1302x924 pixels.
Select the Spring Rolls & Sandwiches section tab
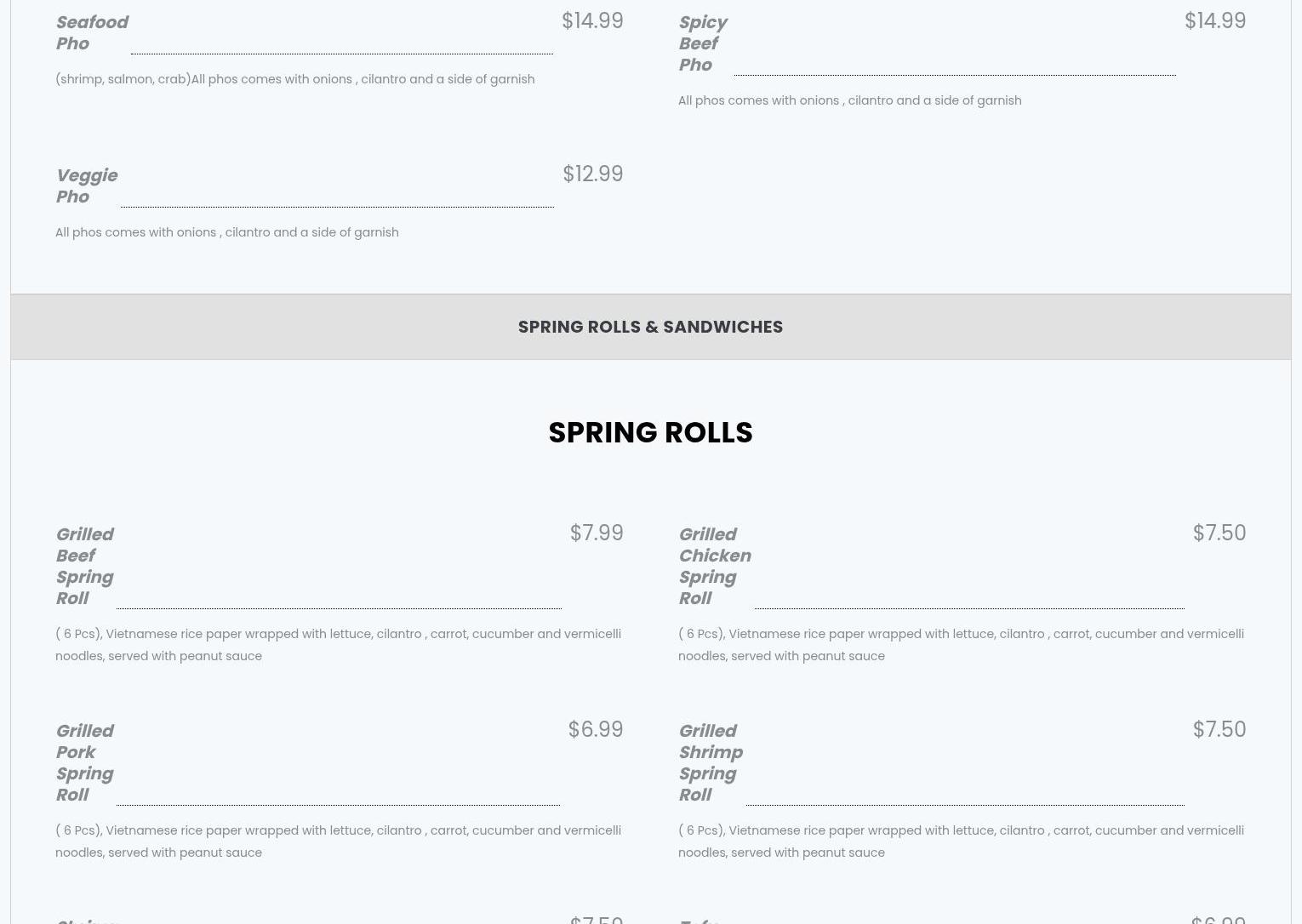[650, 327]
